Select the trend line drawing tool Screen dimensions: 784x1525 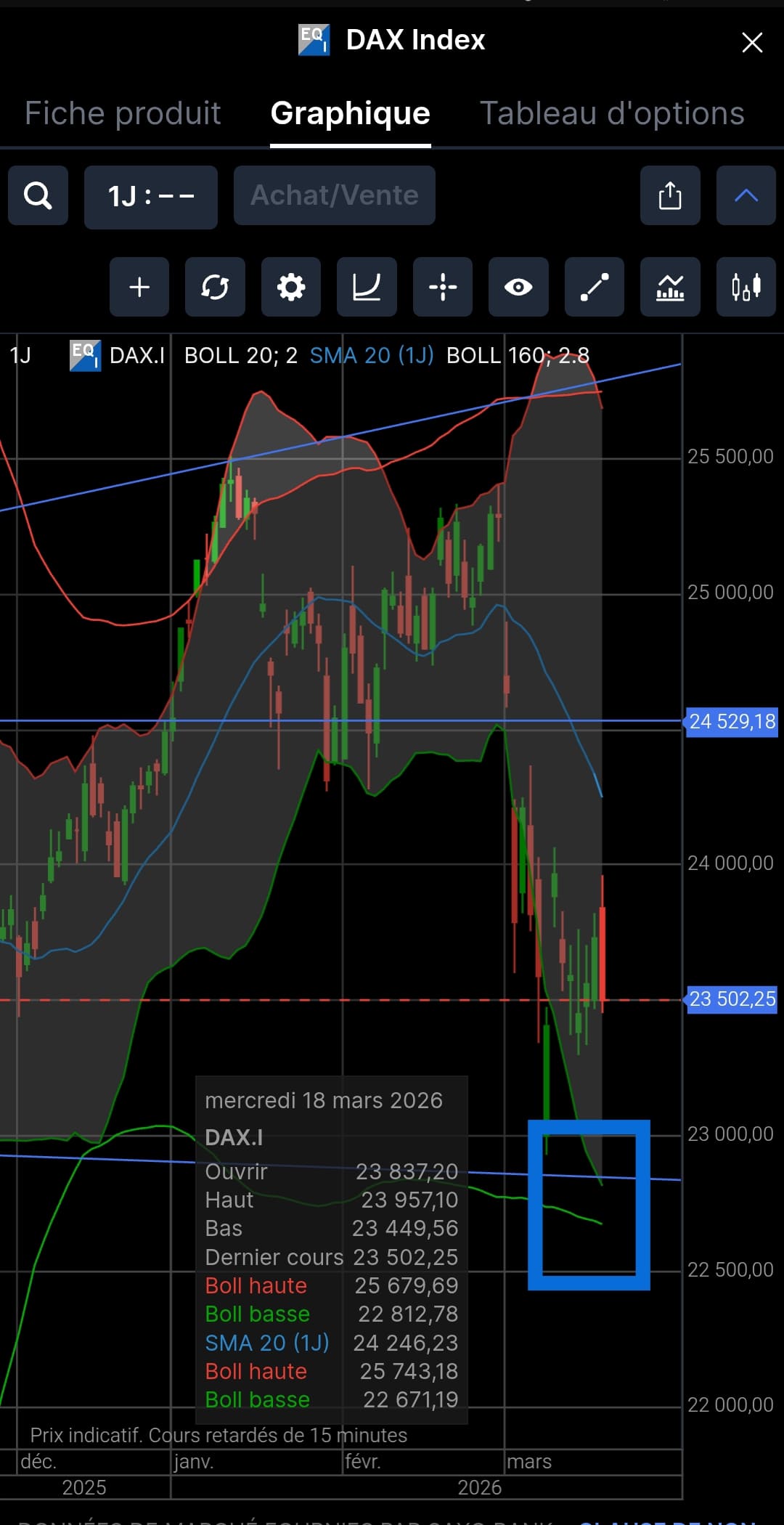tap(595, 287)
